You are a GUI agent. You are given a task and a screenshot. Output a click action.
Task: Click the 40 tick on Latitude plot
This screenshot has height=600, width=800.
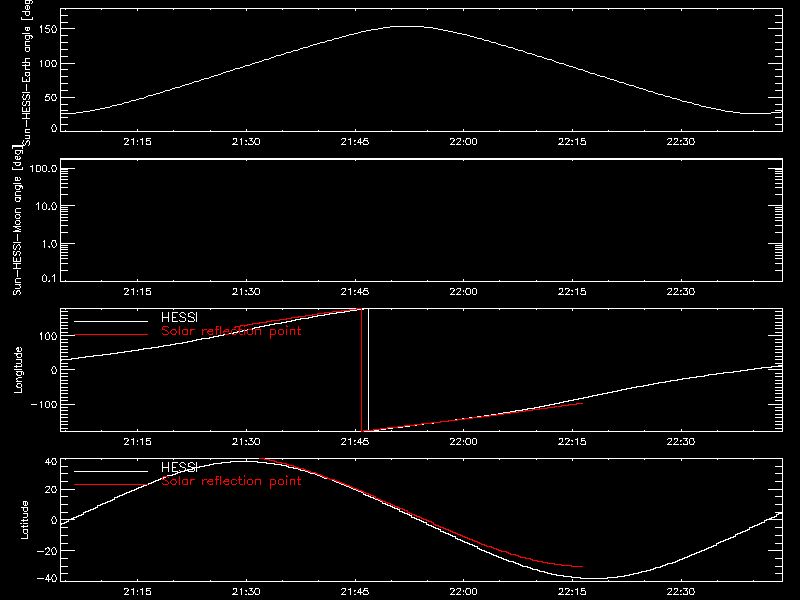pos(51,462)
